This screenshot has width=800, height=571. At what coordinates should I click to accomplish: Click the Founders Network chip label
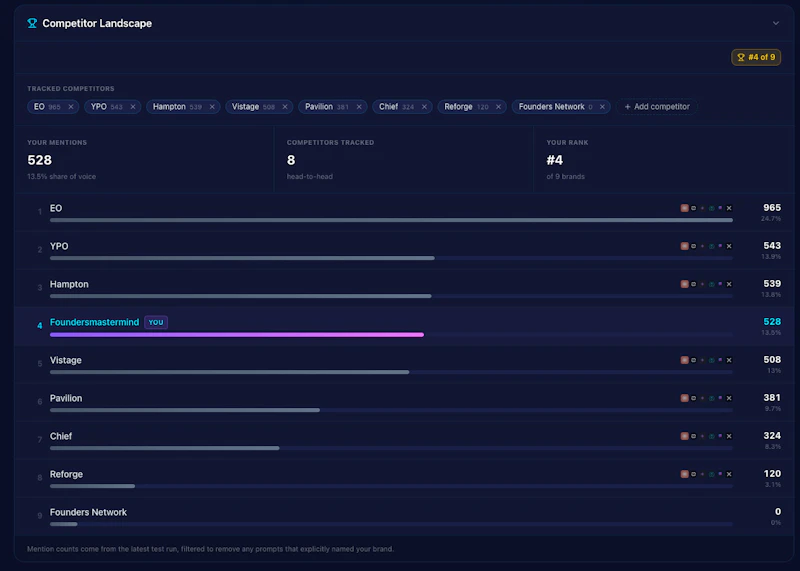[x=552, y=107]
